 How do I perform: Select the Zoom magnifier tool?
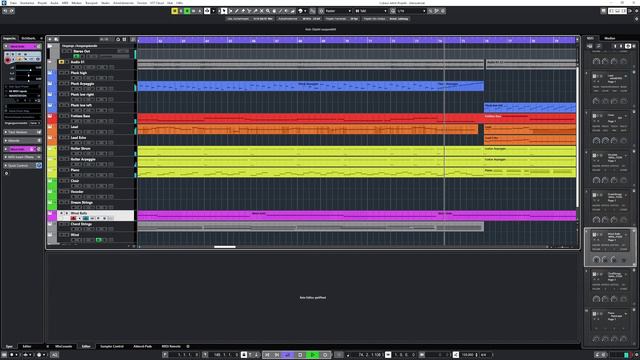(268, 11)
